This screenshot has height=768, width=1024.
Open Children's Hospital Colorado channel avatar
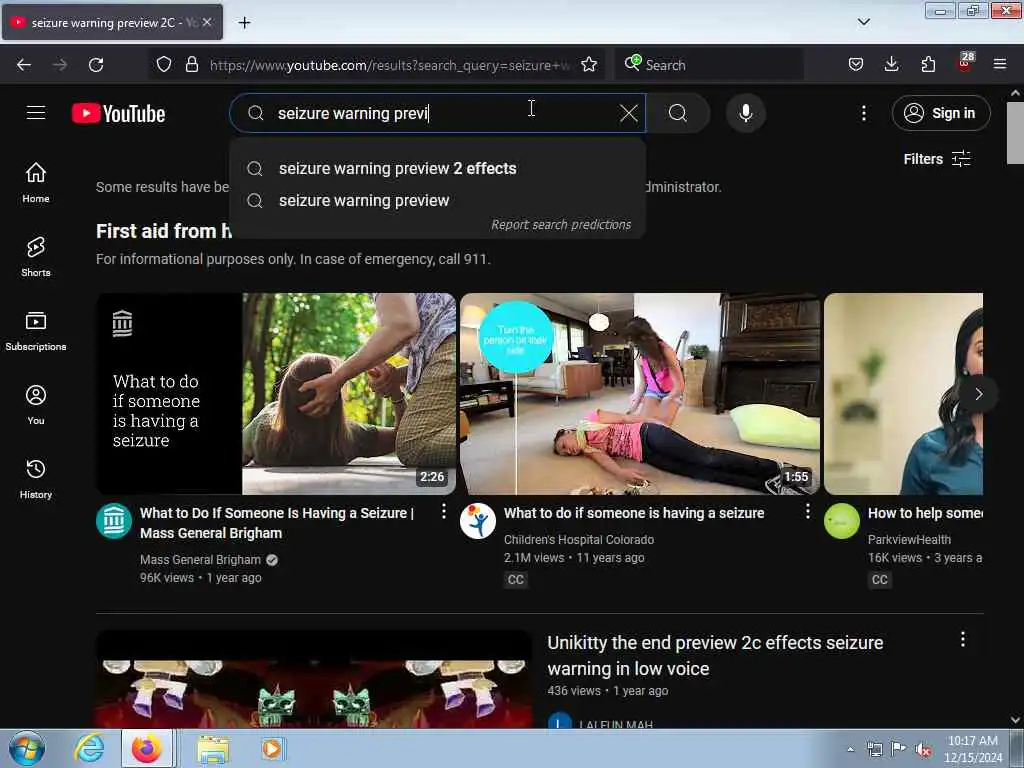point(477,521)
